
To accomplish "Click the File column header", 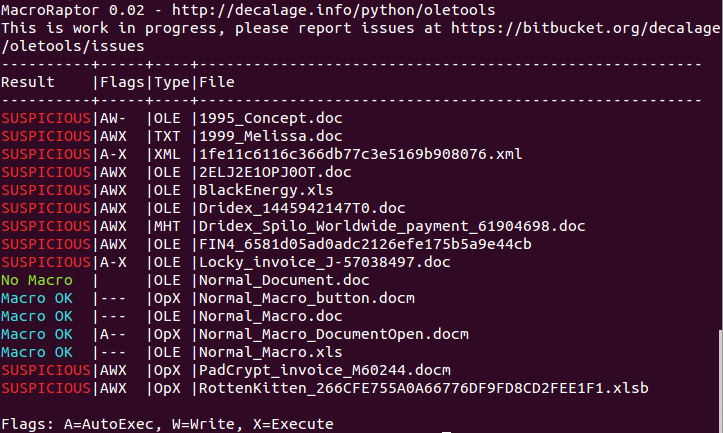I will pos(217,82).
